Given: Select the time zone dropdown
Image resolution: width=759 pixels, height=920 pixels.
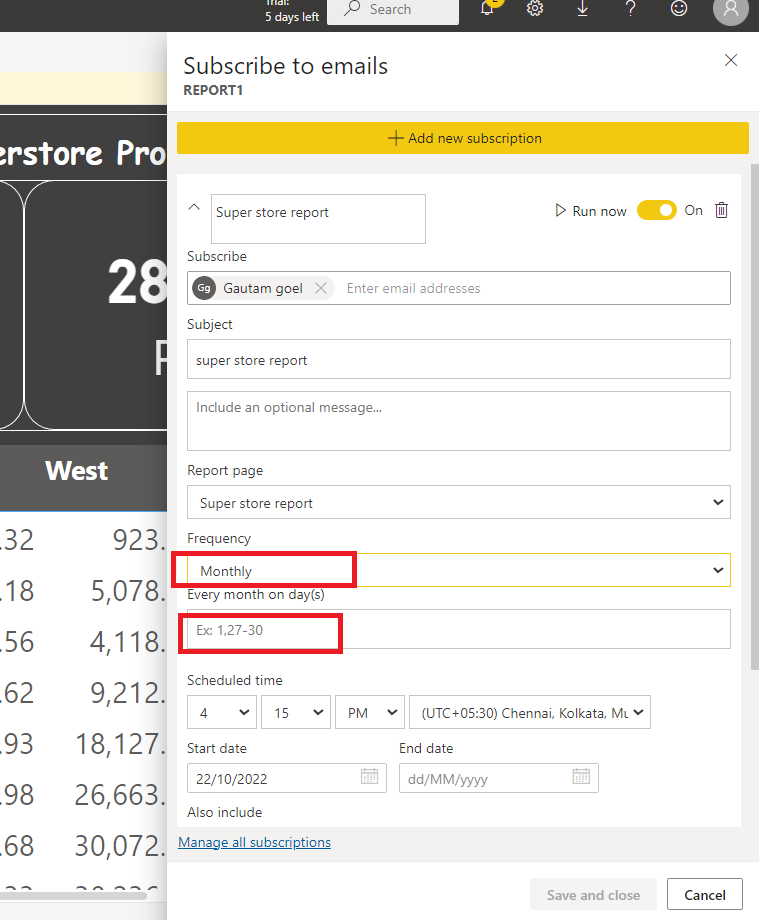Looking at the screenshot, I should [530, 712].
